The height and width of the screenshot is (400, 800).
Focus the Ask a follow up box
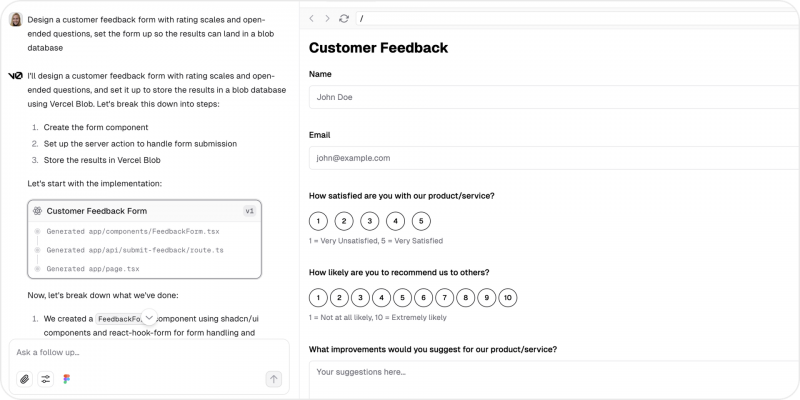(x=149, y=353)
